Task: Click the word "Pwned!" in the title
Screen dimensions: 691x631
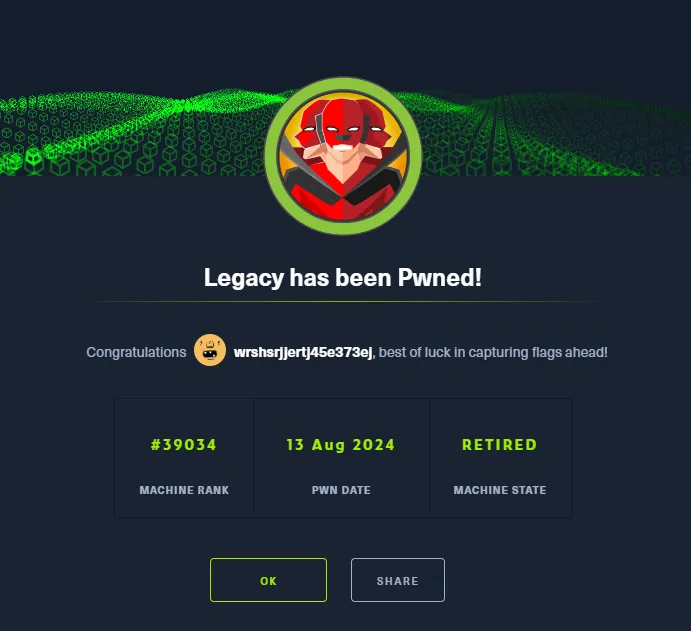Action: 440,278
